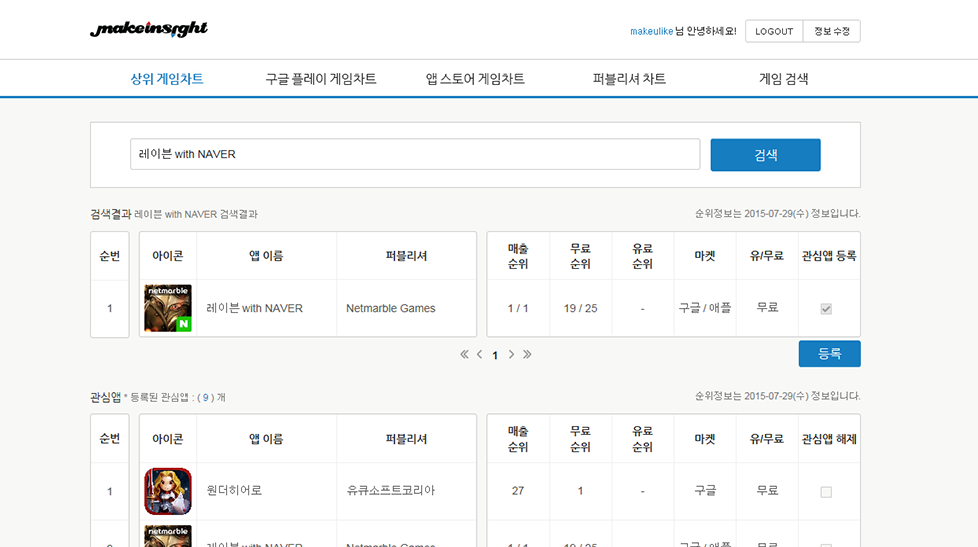Click the makeinsight logo
The image size is (978, 547).
click(x=149, y=29)
